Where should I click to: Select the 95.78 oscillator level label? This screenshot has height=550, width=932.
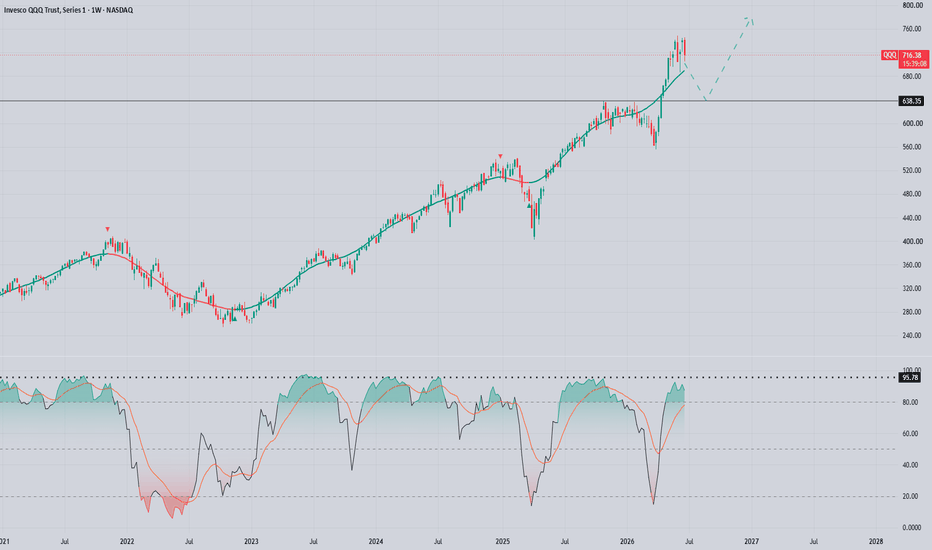pos(911,378)
